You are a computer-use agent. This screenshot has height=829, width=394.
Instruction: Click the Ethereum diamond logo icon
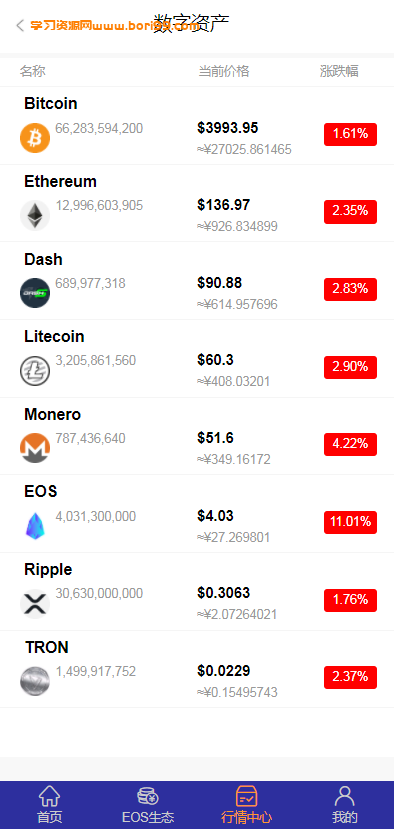tap(35, 216)
